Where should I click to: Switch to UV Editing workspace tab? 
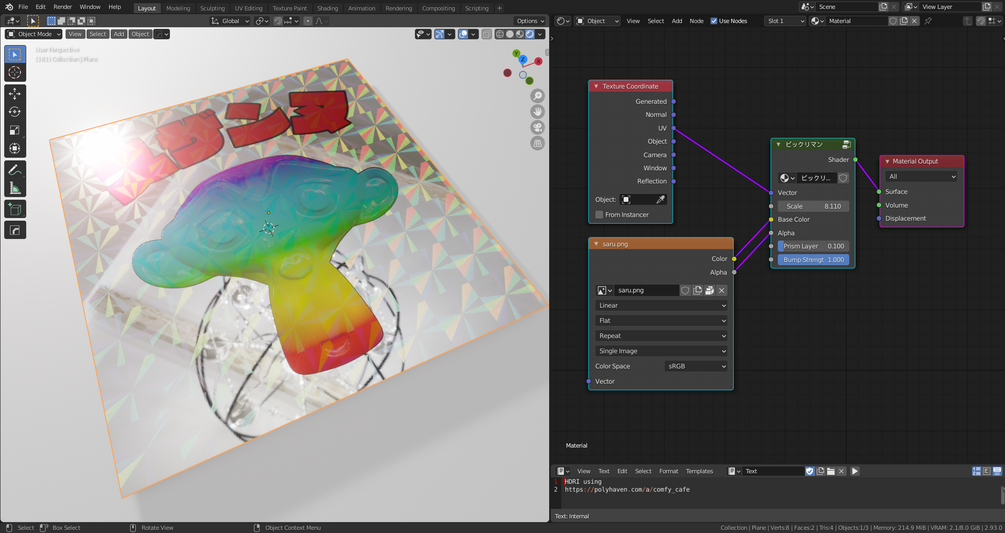[248, 8]
